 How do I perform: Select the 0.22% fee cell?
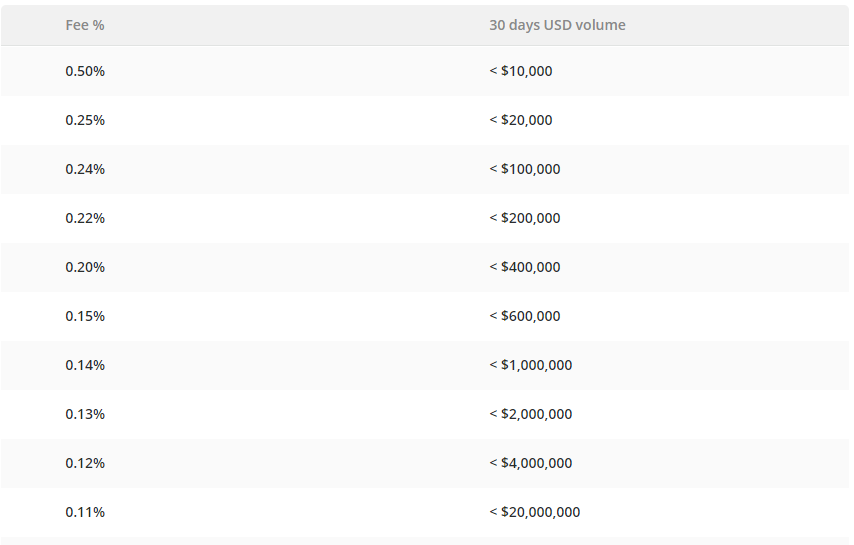85,218
